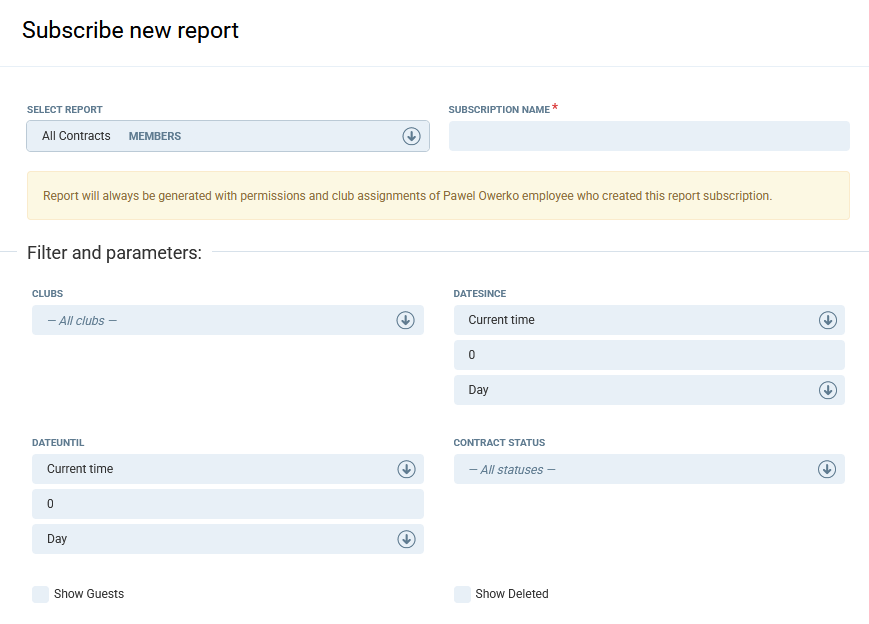The width and height of the screenshot is (869, 624).
Task: Click the DateSince offset number field
Action: tap(649, 355)
